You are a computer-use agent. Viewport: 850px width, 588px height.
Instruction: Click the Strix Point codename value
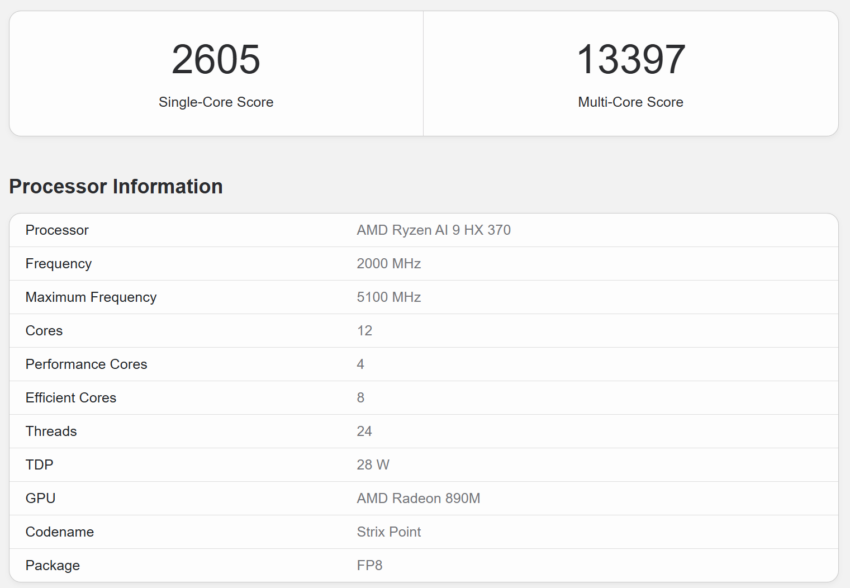[389, 532]
